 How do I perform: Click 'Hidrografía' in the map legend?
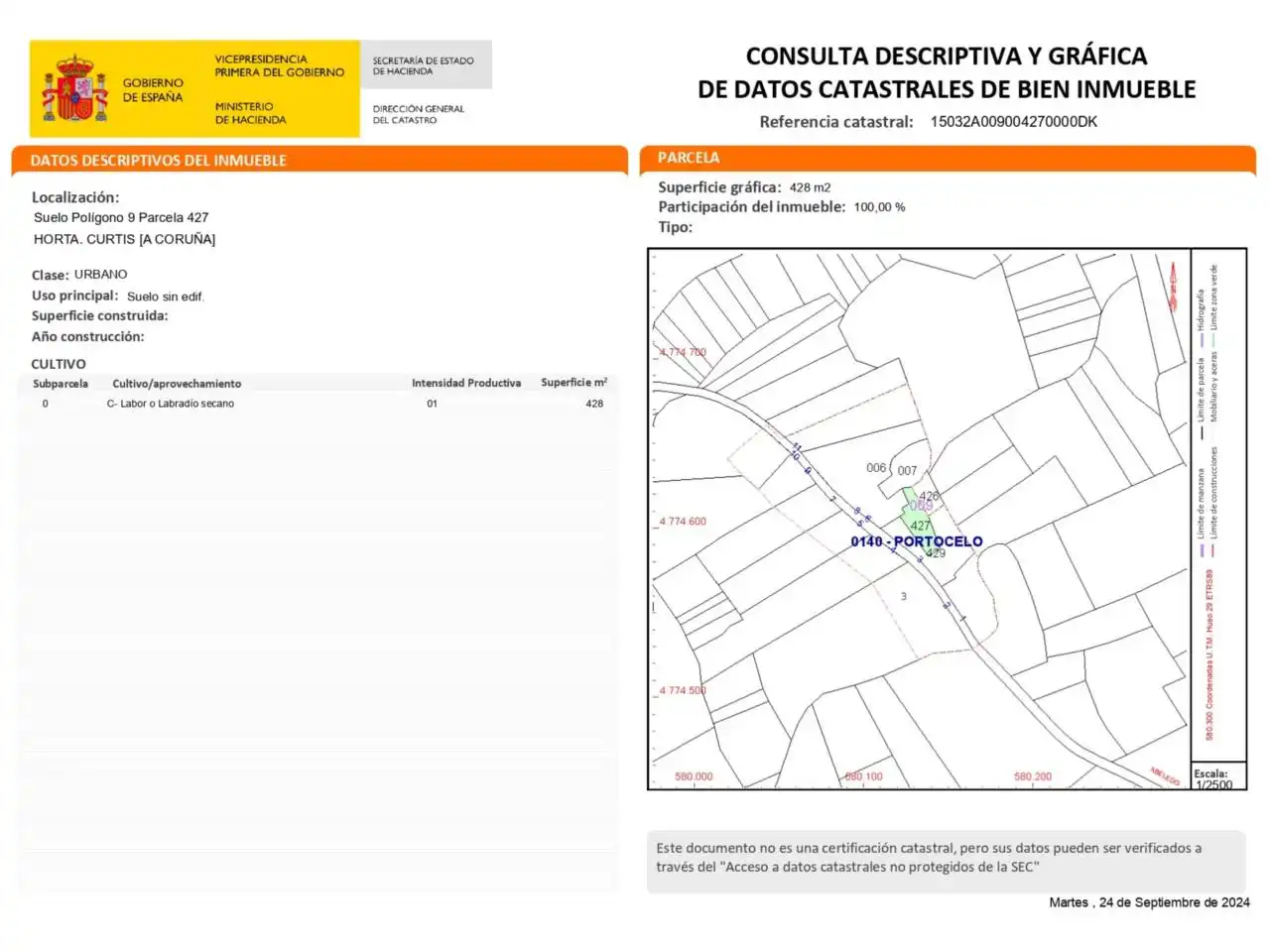(1201, 310)
